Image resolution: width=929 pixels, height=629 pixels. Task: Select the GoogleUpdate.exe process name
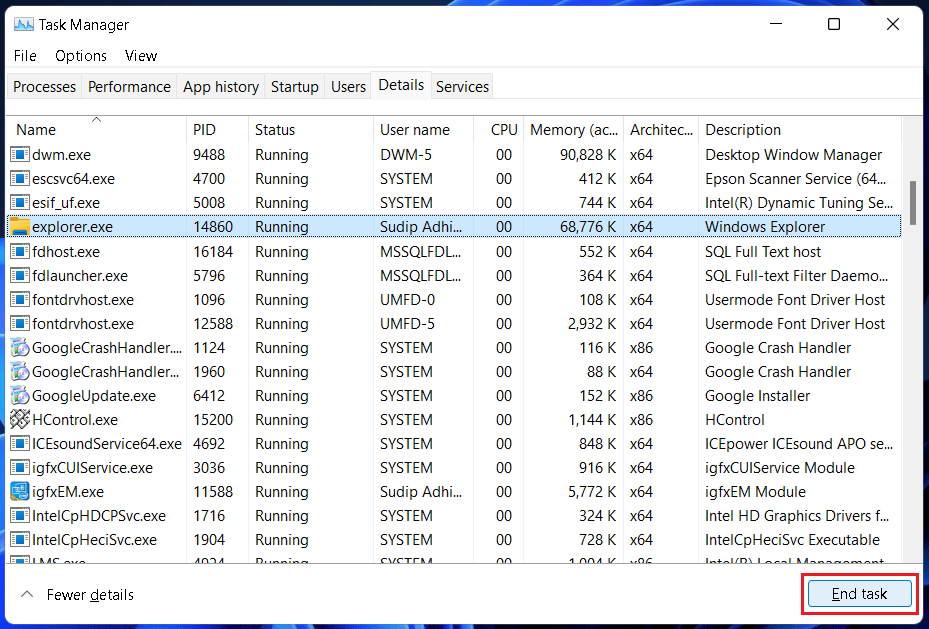click(x=94, y=396)
